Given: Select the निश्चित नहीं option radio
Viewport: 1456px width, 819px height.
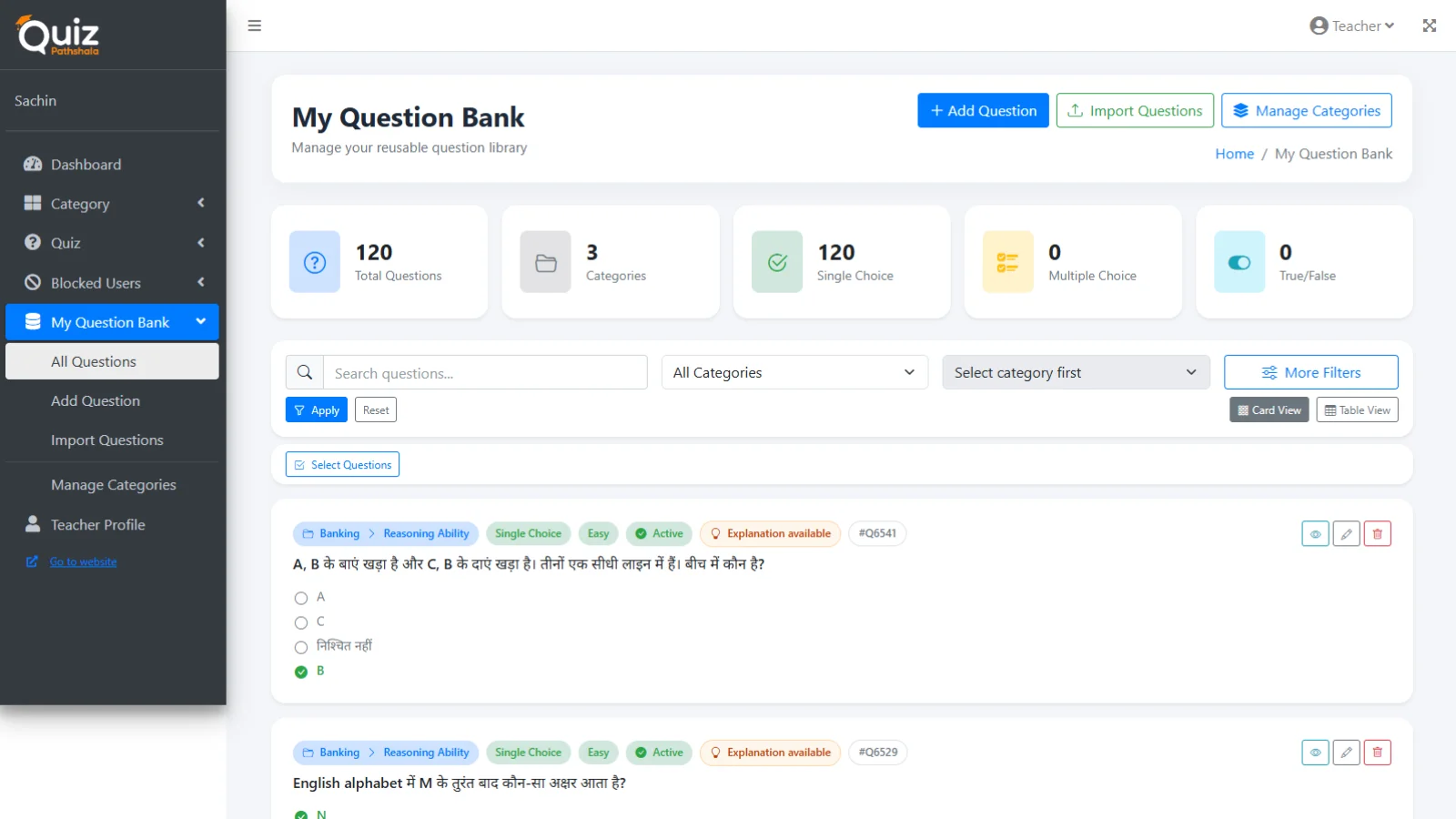Looking at the screenshot, I should (301, 647).
